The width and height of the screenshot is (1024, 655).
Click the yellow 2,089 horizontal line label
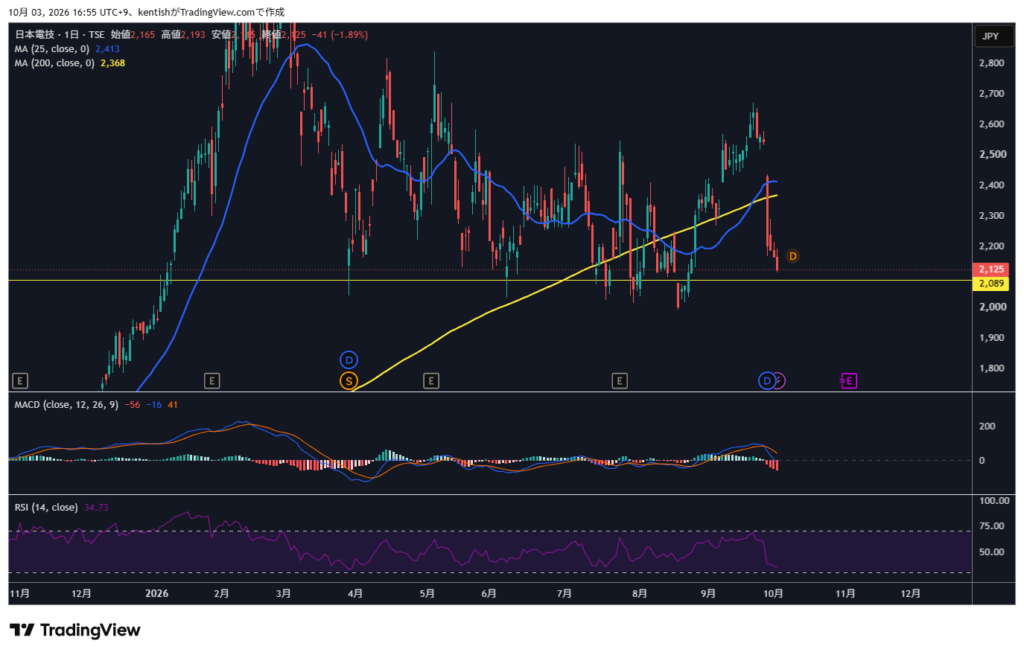coord(991,283)
